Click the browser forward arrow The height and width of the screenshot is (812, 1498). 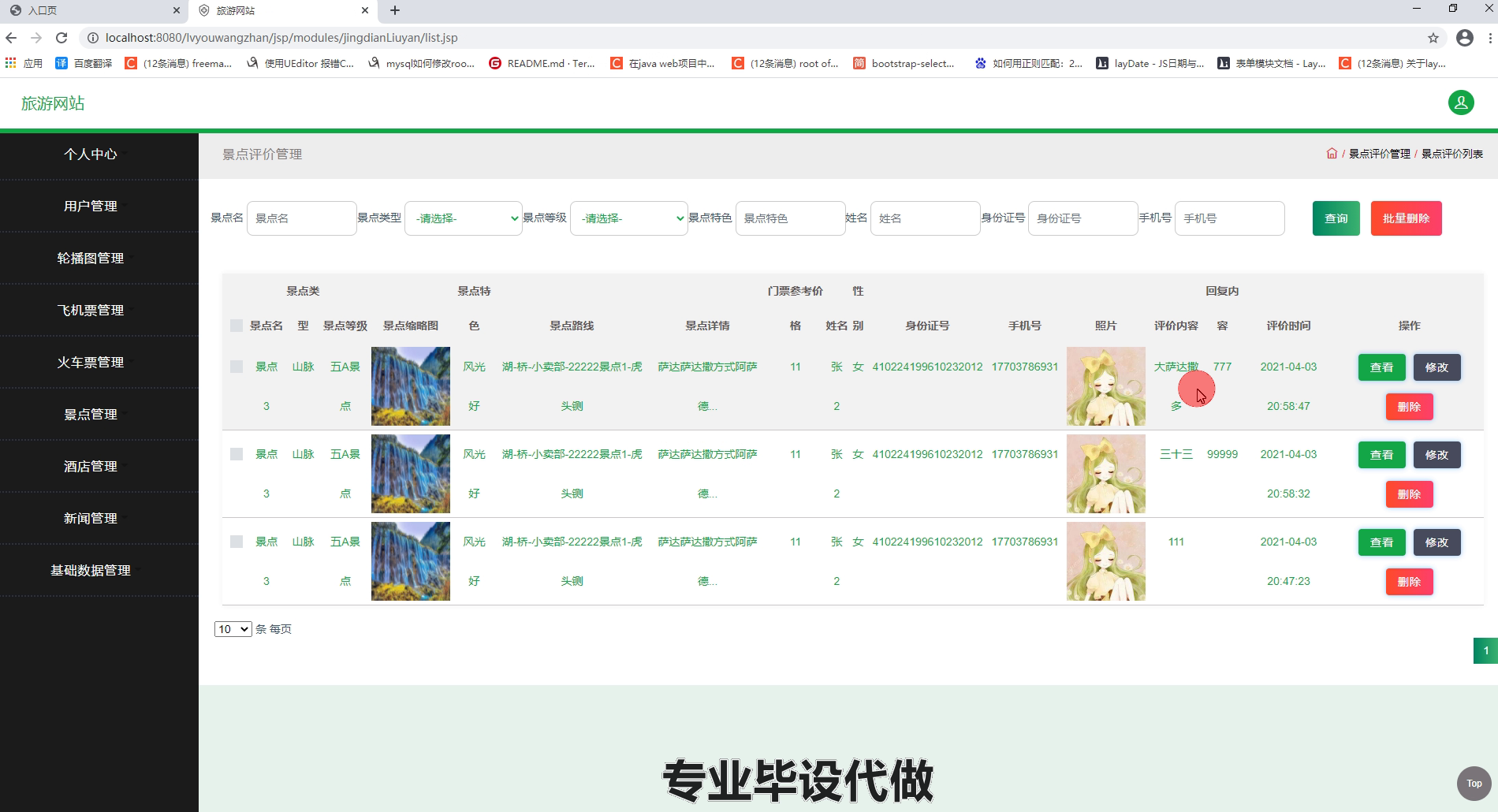36,38
